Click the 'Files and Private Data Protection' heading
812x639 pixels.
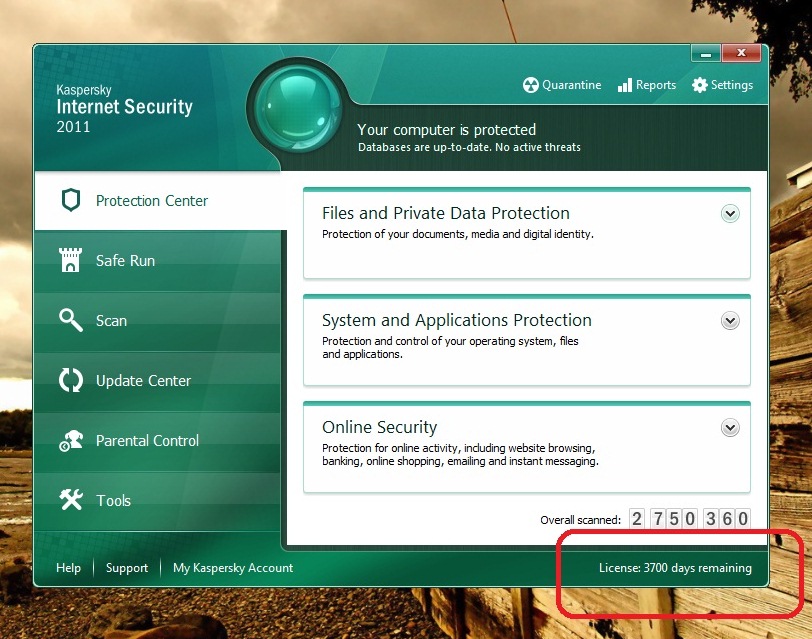click(x=446, y=213)
